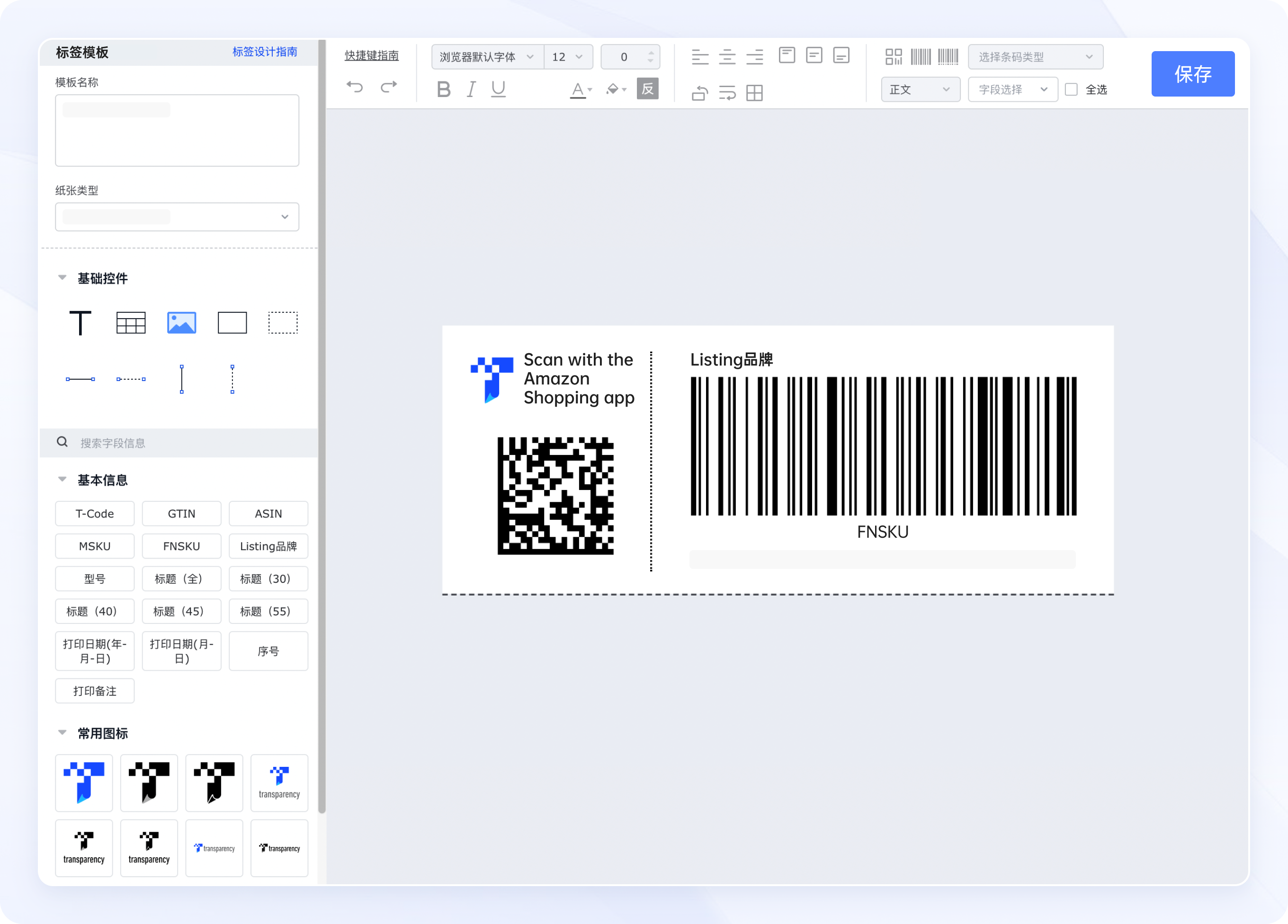1288x924 pixels.
Task: Click the left panel vertical scrollbar
Action: point(322,426)
